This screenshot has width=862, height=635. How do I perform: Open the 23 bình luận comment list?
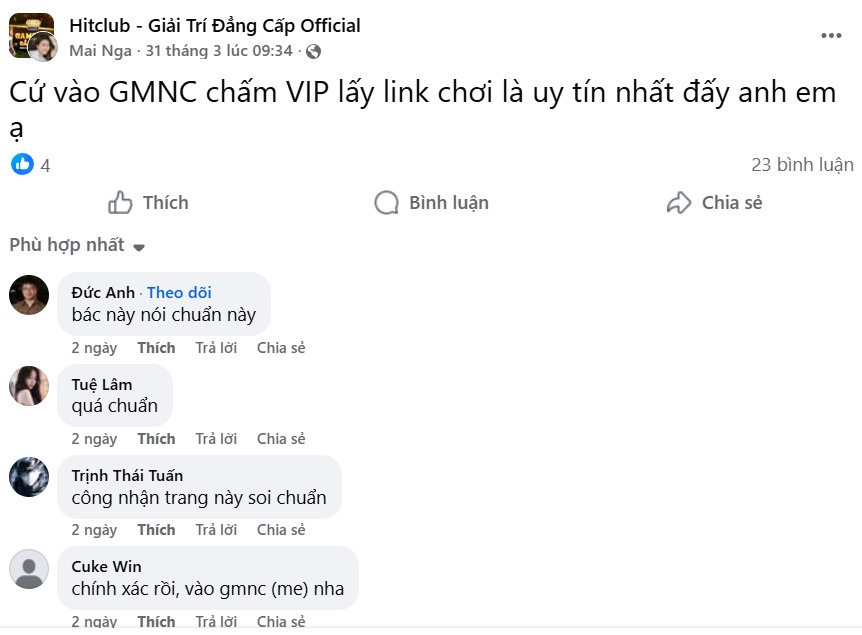[801, 164]
